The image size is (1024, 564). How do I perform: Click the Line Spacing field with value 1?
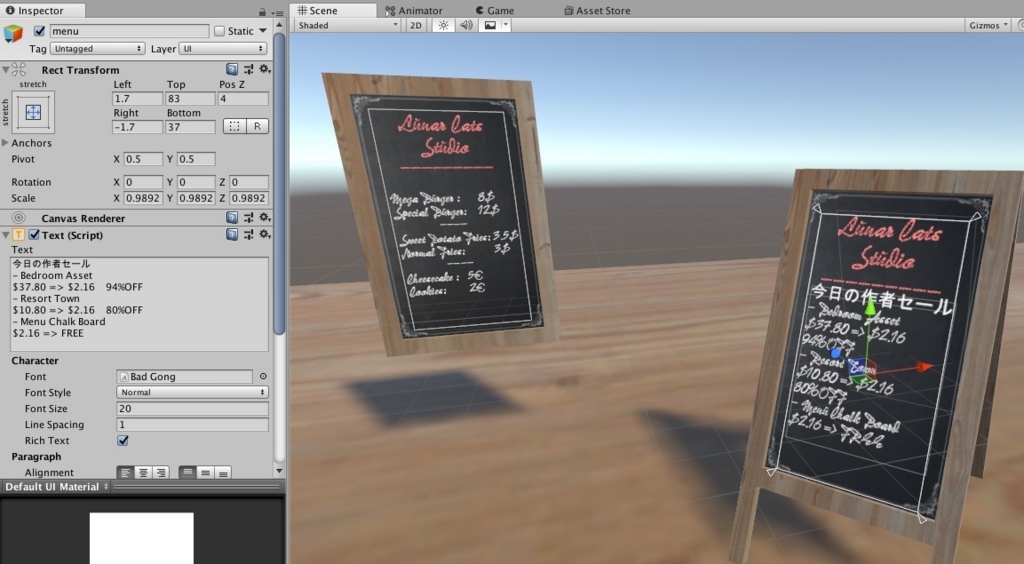pos(192,424)
